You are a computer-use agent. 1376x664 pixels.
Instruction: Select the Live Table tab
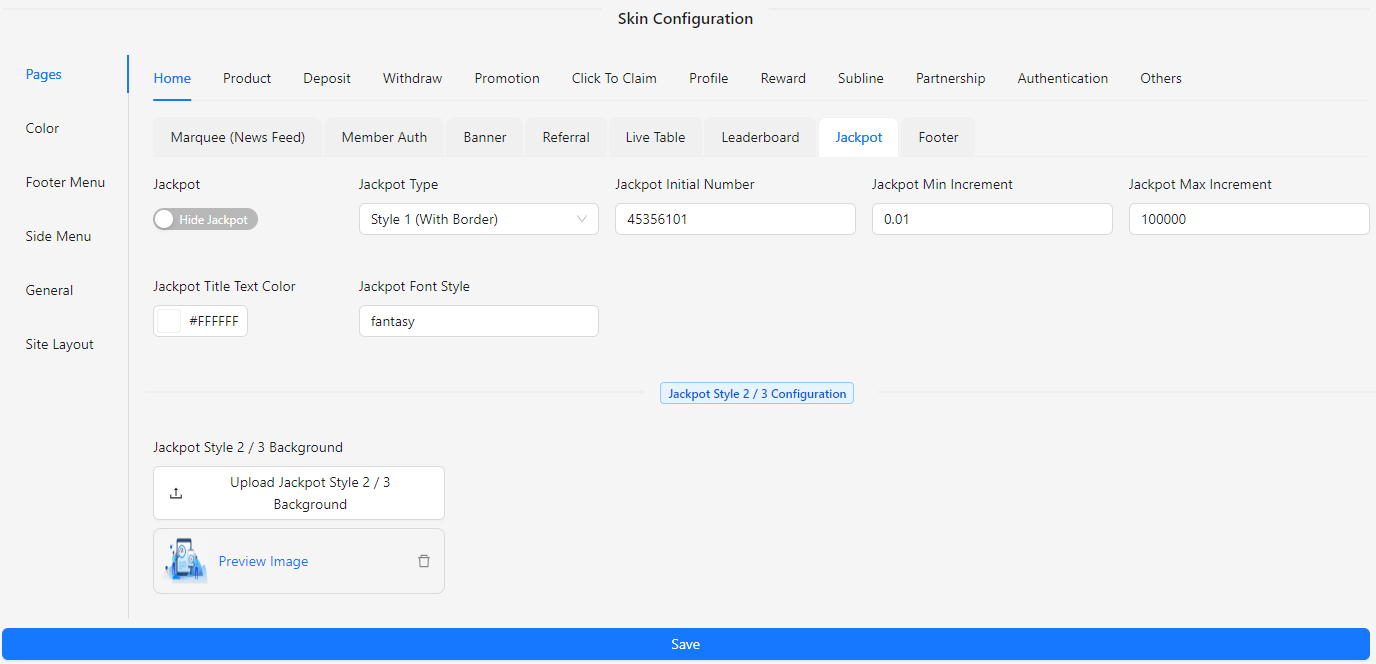click(655, 138)
